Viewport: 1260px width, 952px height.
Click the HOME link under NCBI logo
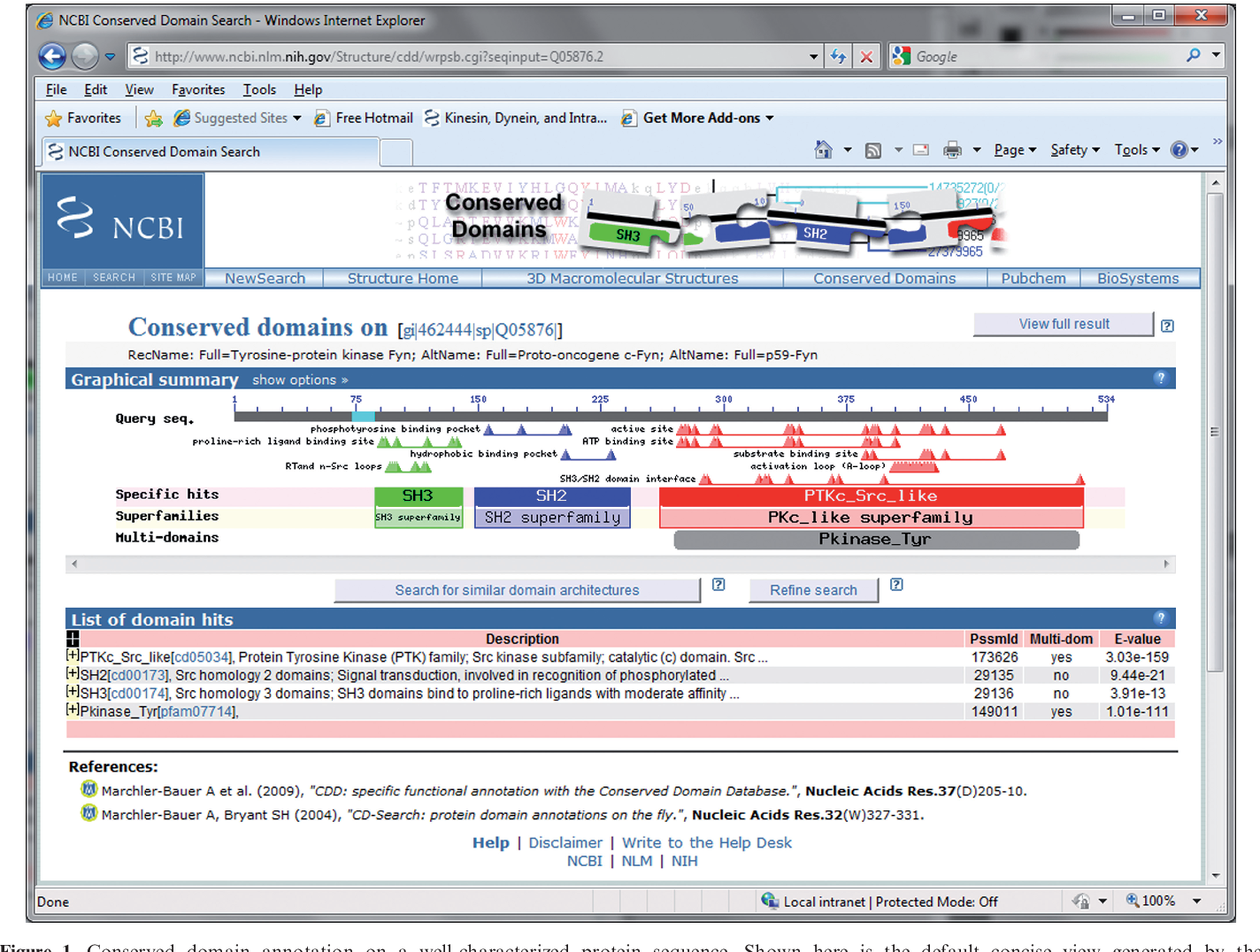pyautogui.click(x=63, y=278)
